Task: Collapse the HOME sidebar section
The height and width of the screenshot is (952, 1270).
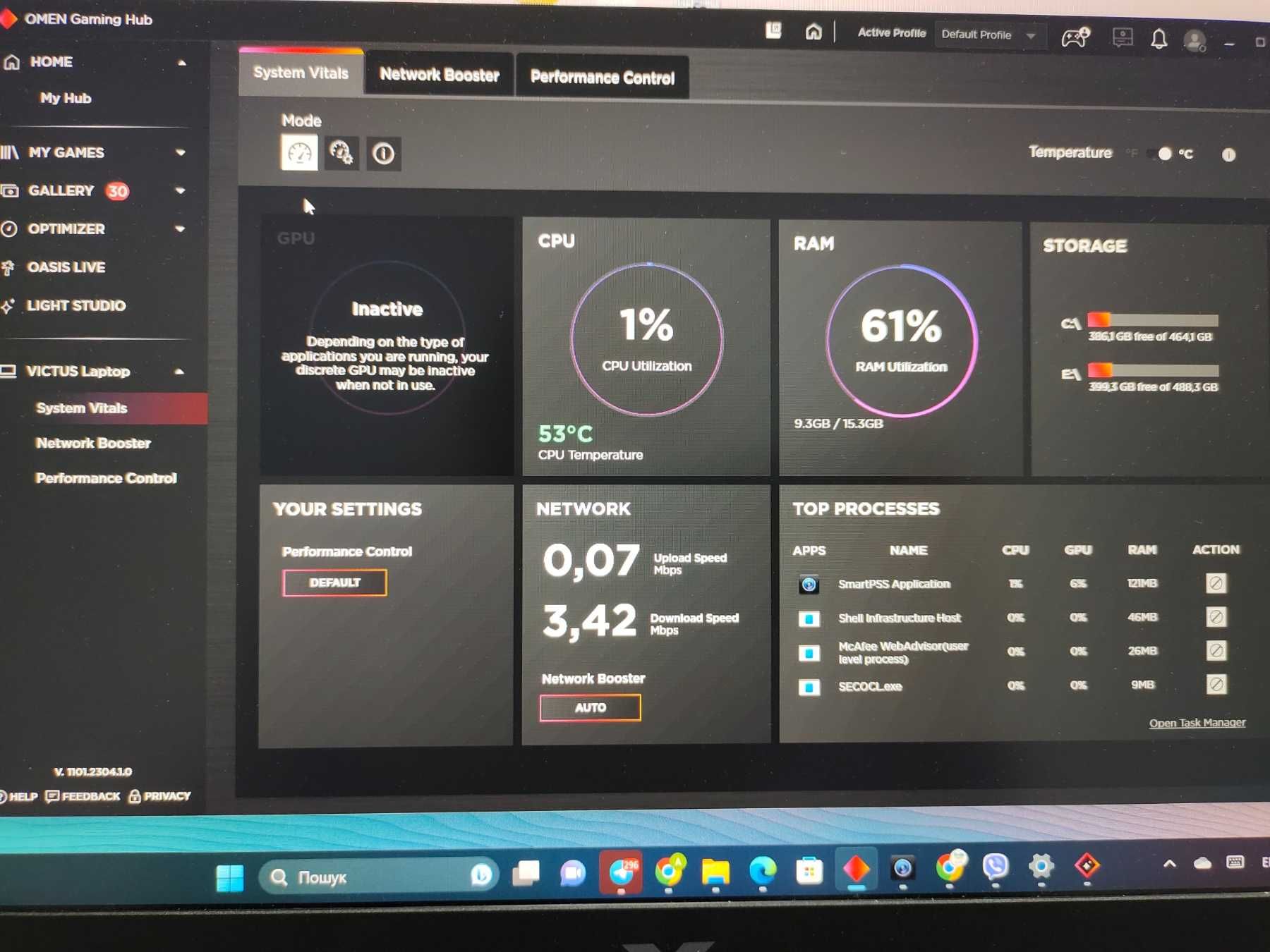Action: [x=181, y=63]
